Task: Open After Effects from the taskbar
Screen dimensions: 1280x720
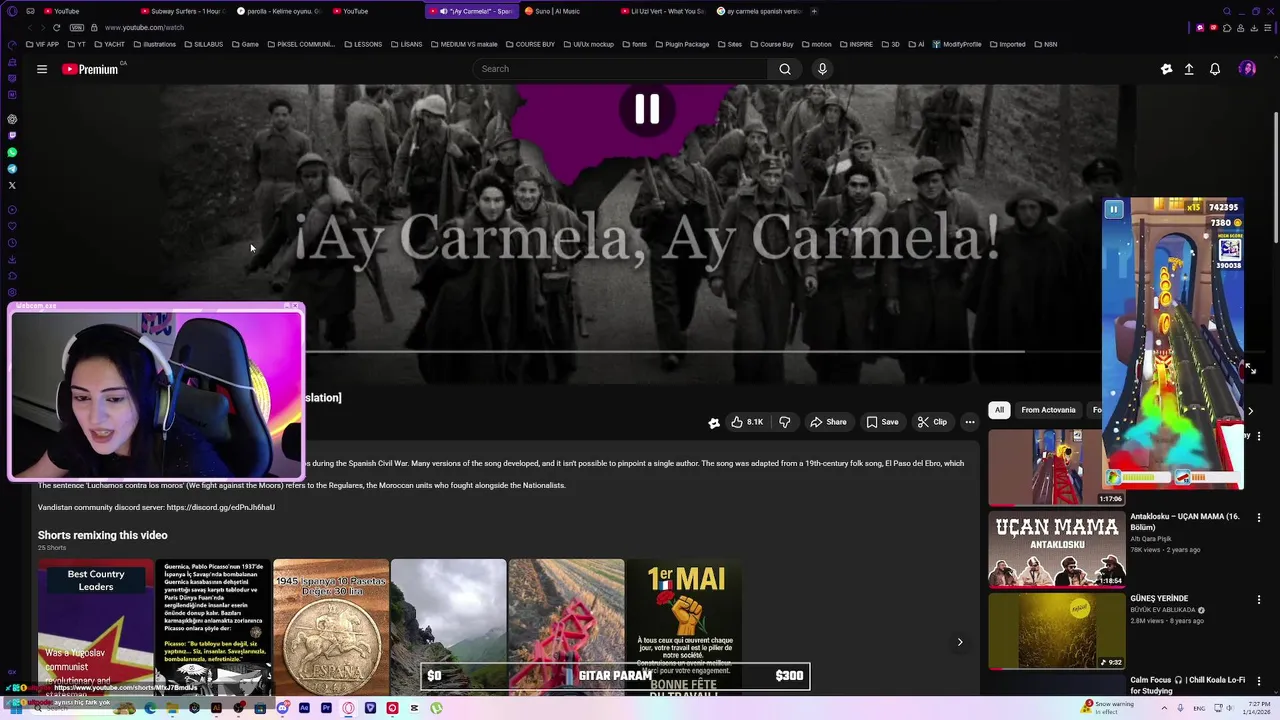Action: 304,708
